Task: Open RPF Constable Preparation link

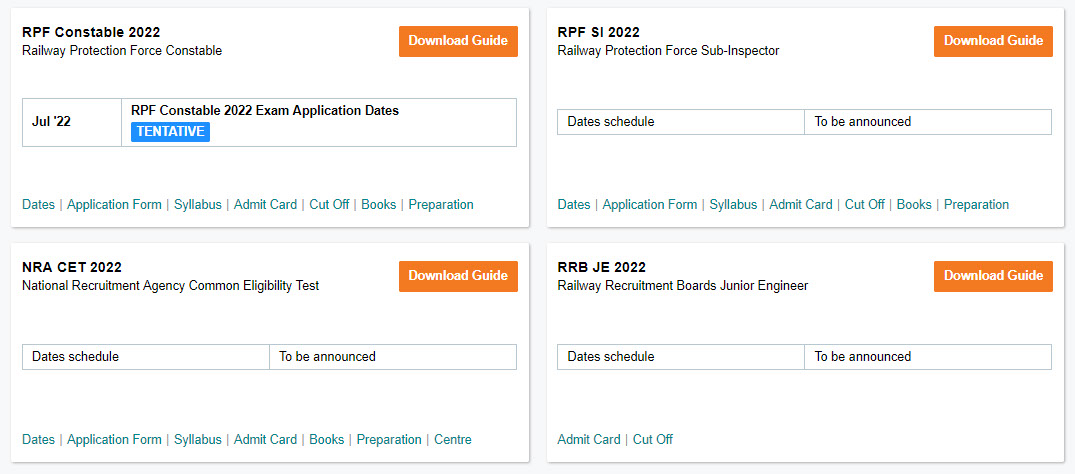Action: click(x=441, y=205)
